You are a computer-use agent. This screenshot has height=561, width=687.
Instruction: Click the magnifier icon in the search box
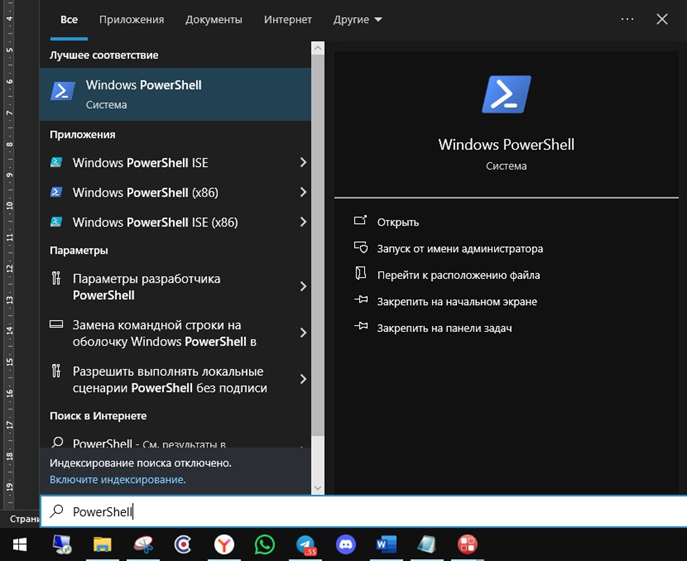tap(57, 511)
